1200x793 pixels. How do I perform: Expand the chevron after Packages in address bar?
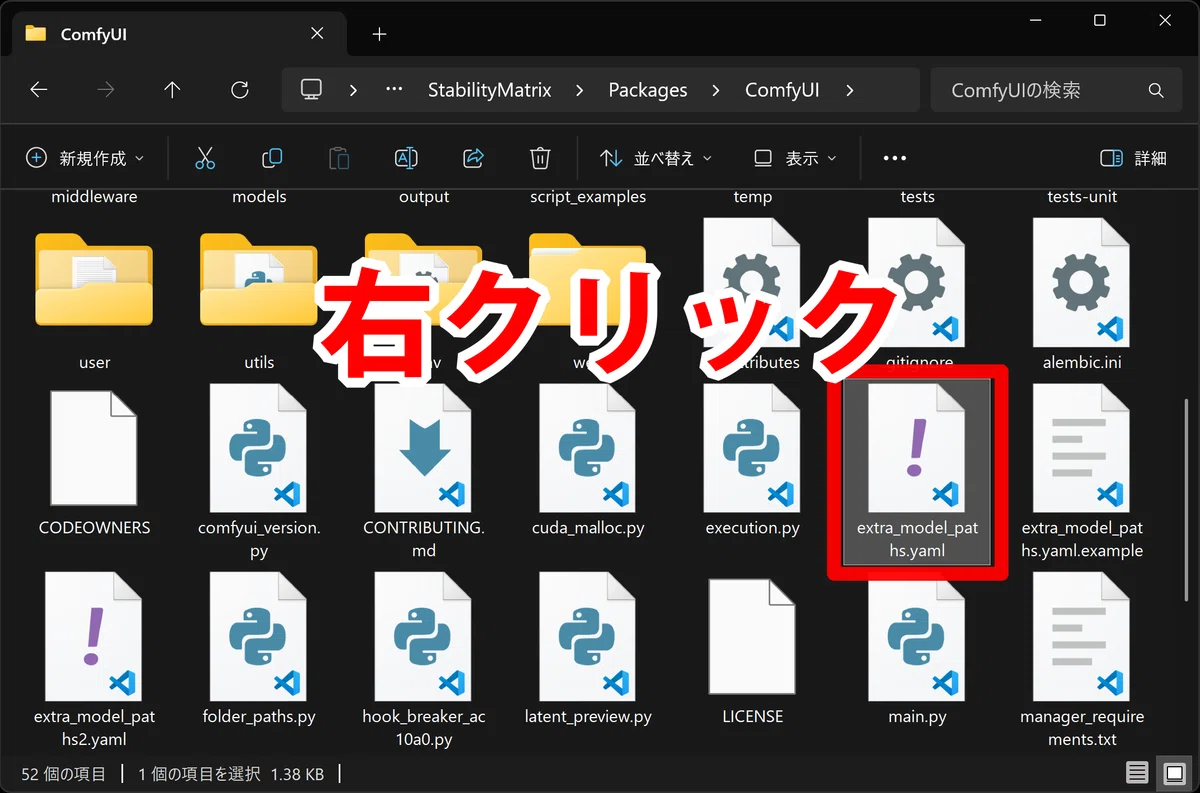pyautogui.click(x=716, y=90)
